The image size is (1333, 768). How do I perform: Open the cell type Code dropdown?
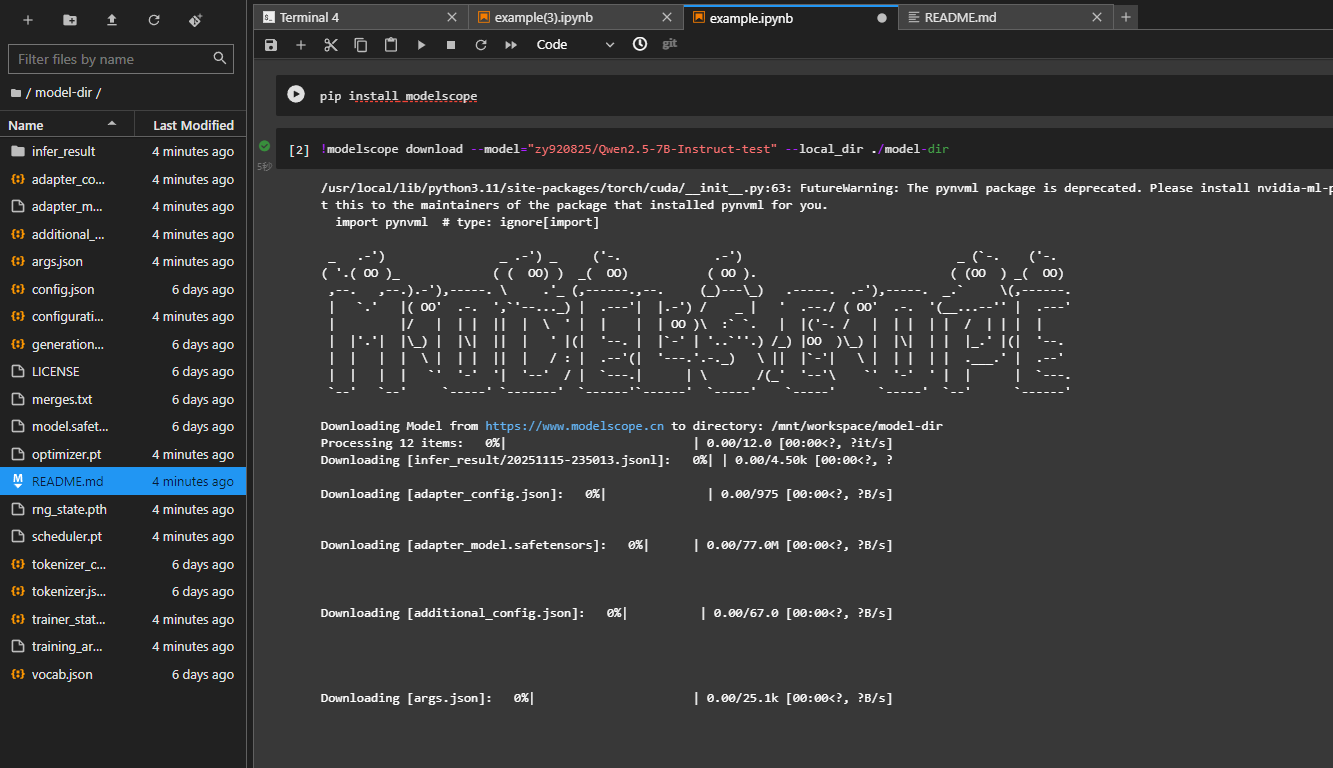pyautogui.click(x=575, y=45)
